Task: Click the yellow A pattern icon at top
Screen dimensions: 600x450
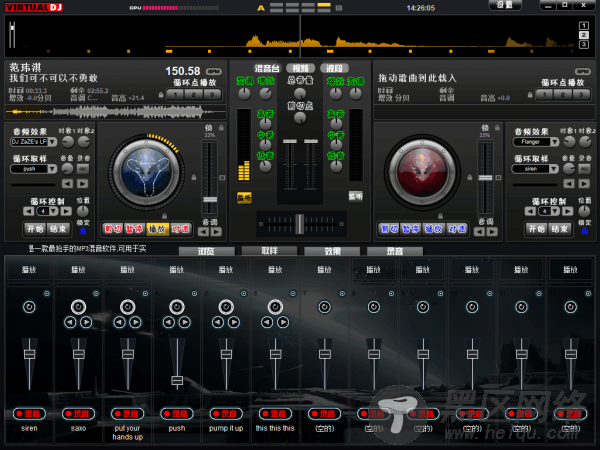Action: tap(261, 8)
